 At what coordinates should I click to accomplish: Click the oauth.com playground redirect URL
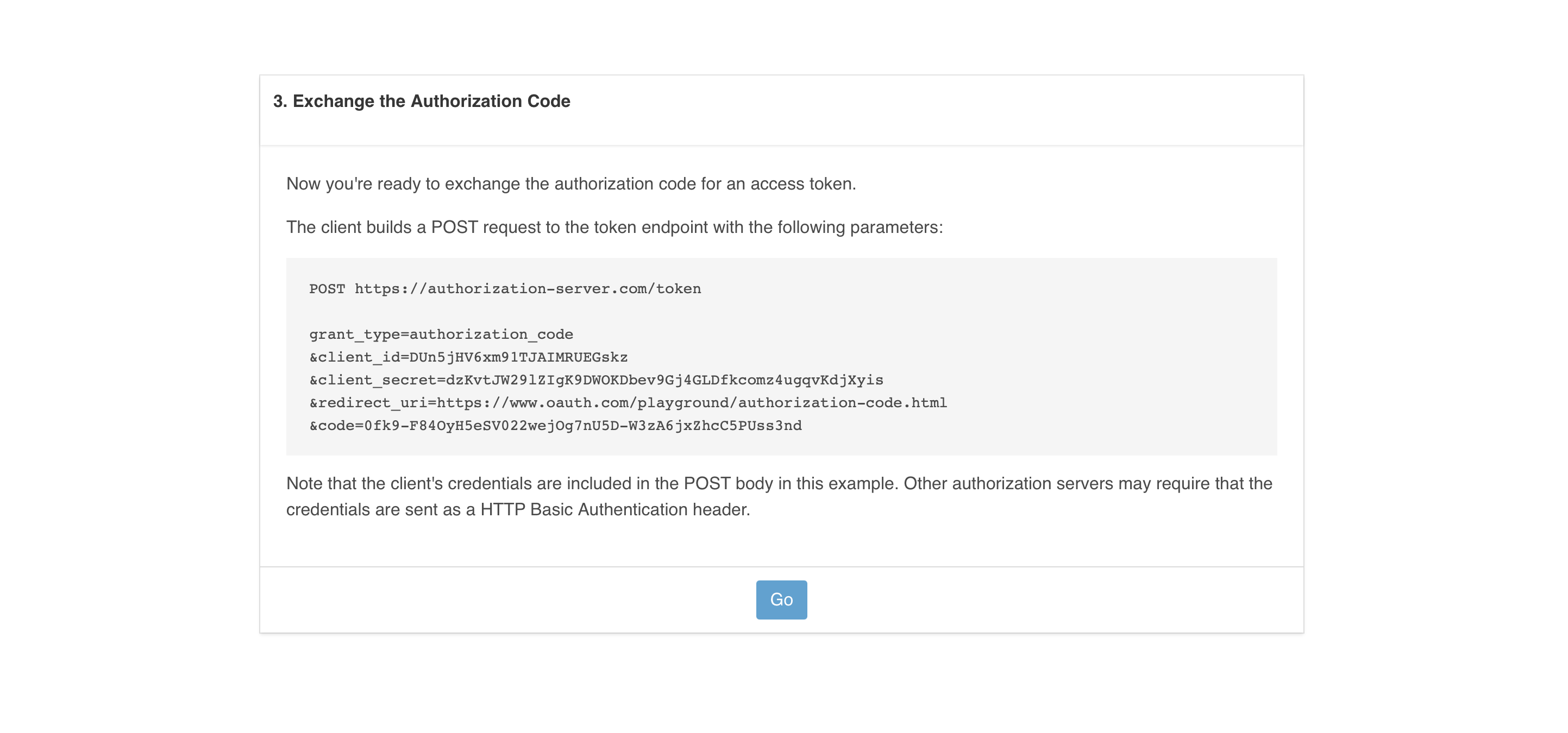click(x=692, y=403)
